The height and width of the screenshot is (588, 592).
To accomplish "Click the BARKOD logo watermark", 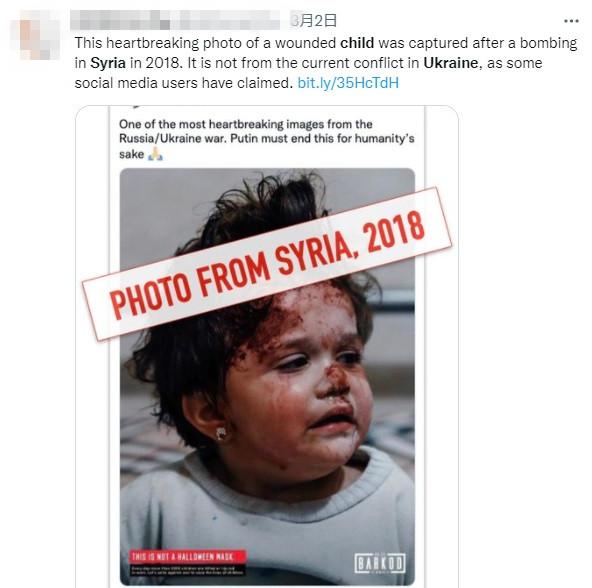I will [380, 563].
